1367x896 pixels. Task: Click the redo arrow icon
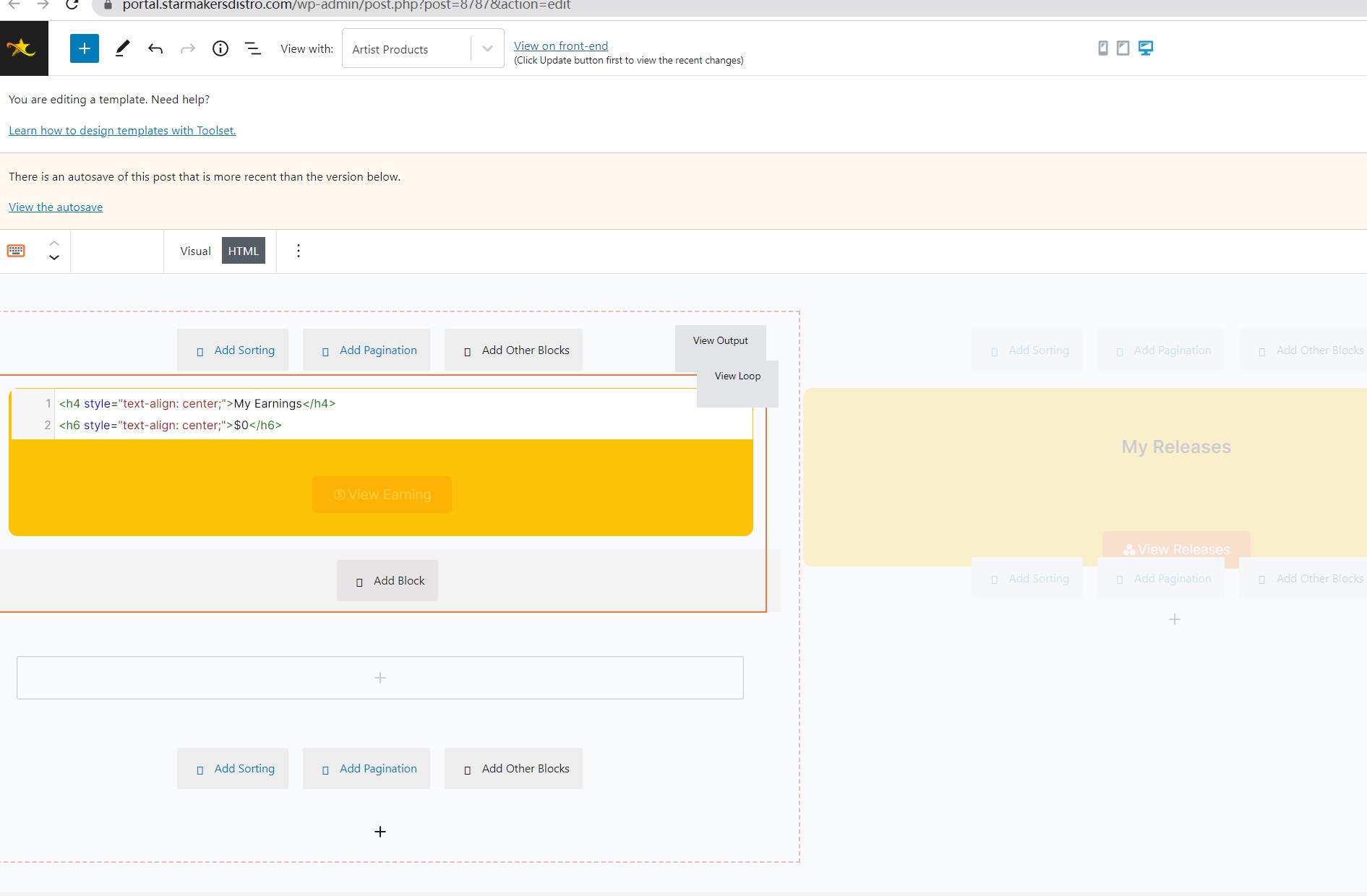(x=188, y=48)
